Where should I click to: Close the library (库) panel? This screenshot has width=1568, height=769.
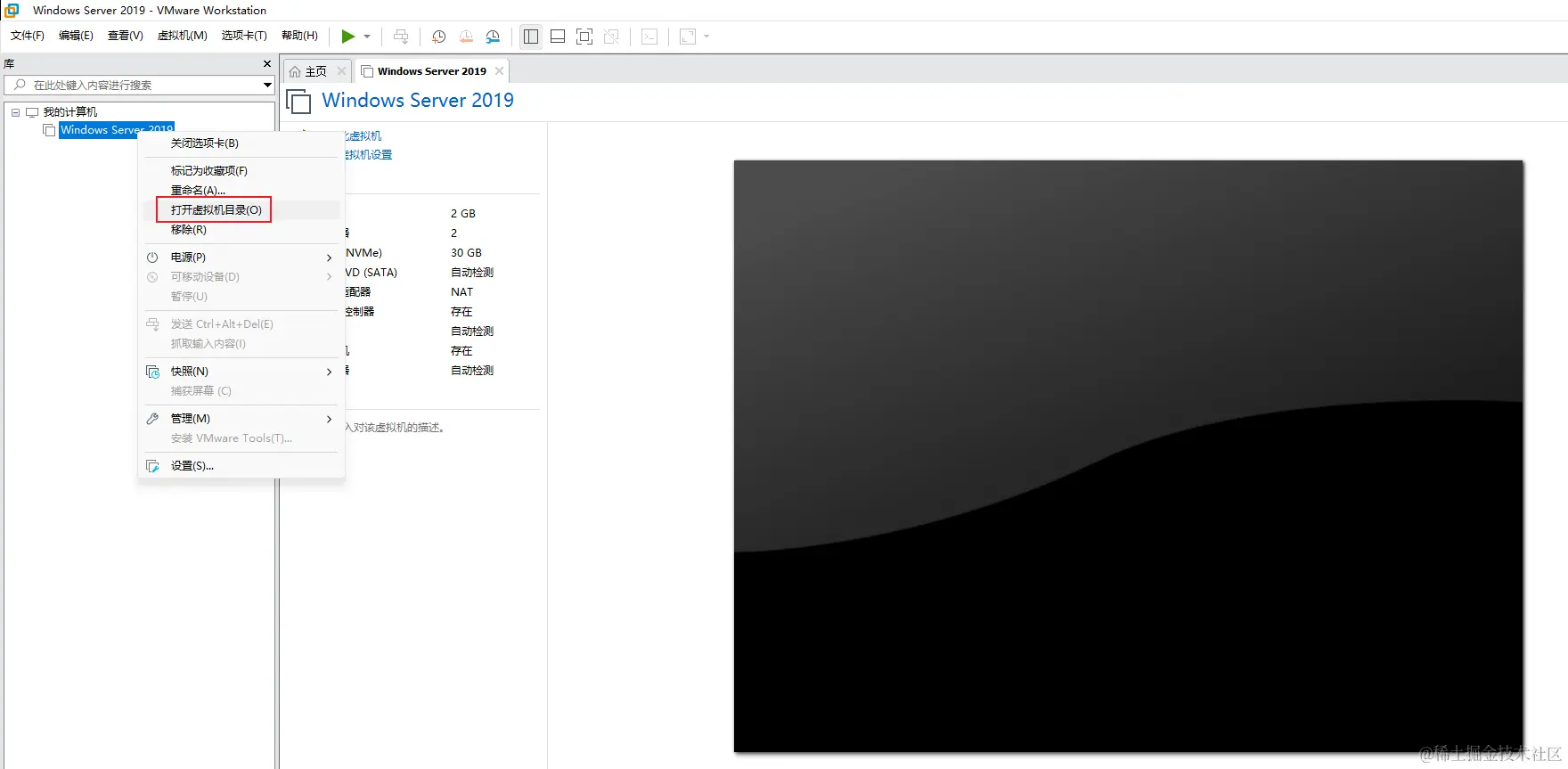point(267,64)
